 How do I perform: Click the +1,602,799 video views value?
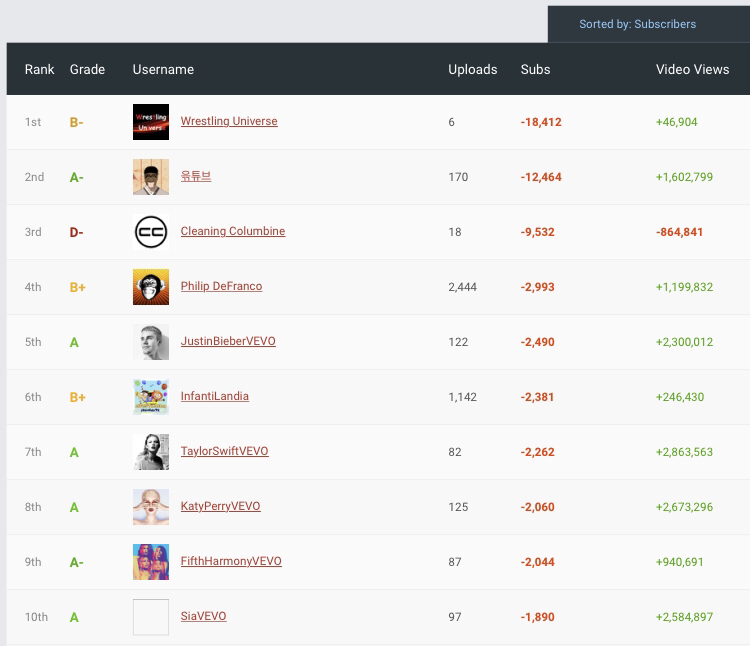[684, 177]
